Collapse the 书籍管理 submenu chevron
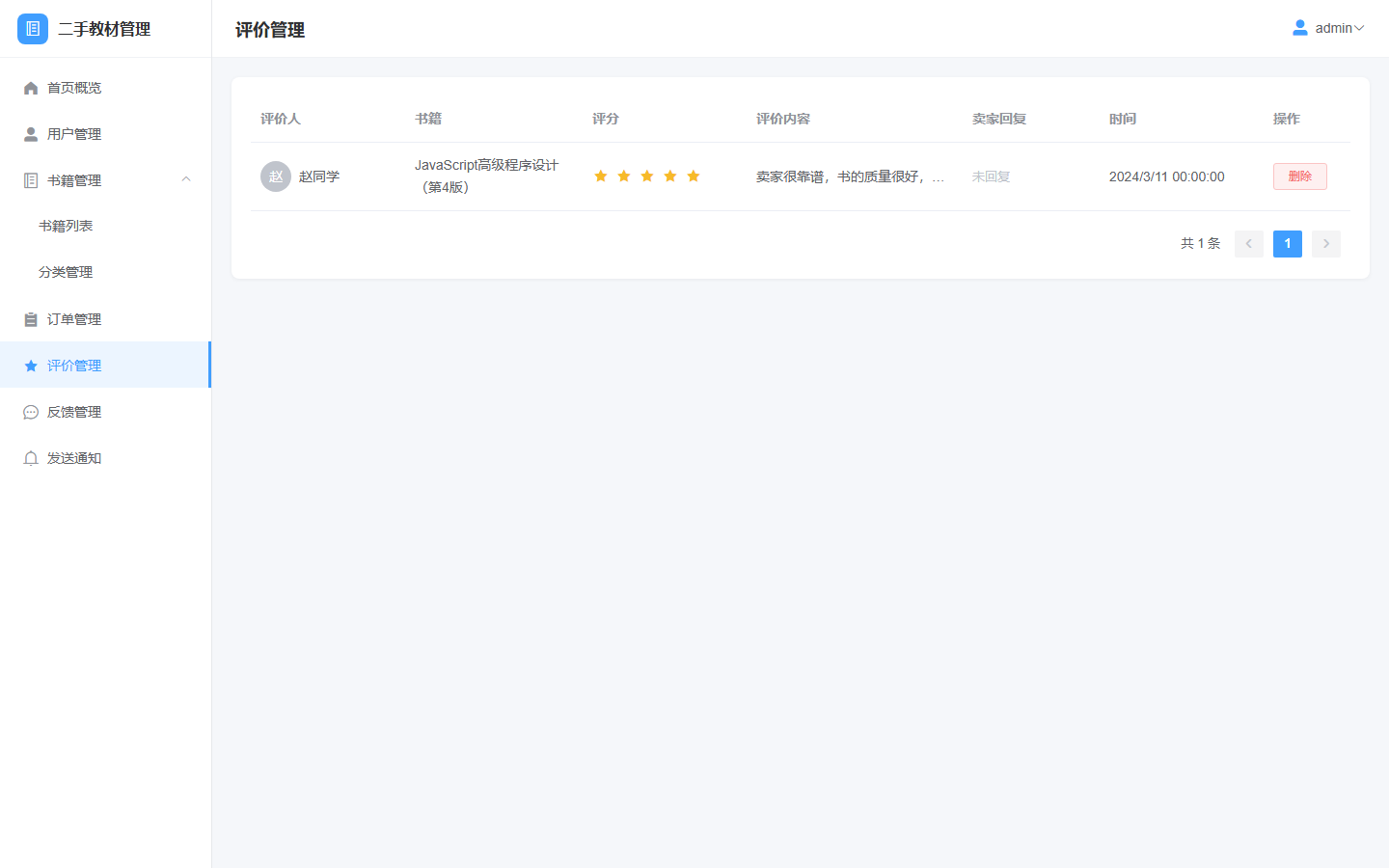The width and height of the screenshot is (1389, 868). [186, 179]
